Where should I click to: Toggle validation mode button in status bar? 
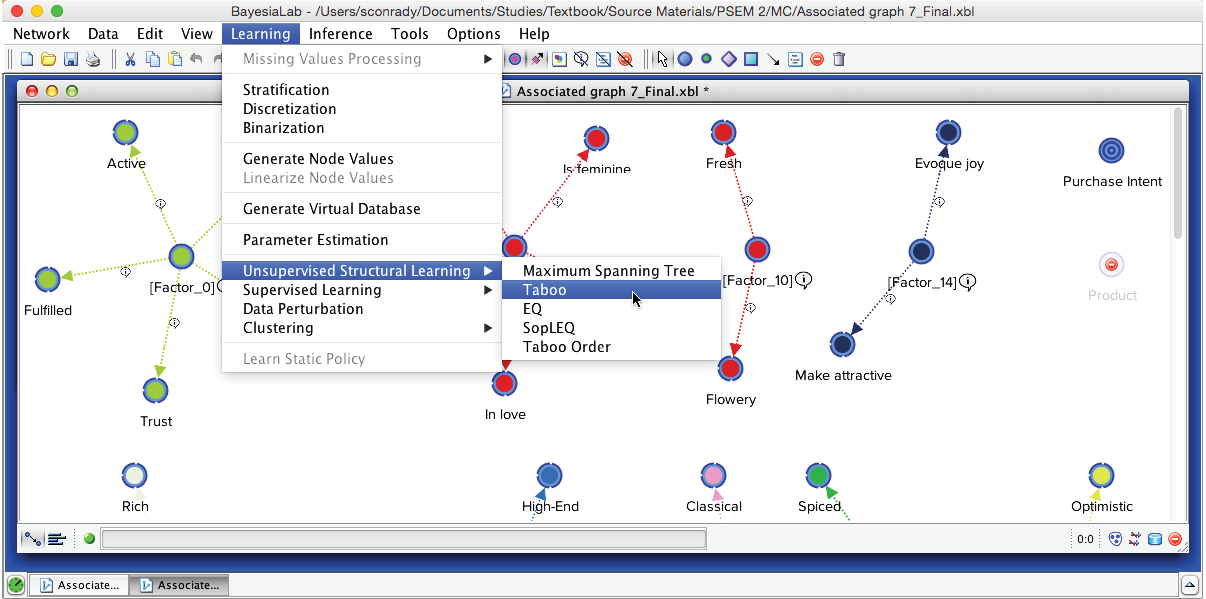click(57, 539)
